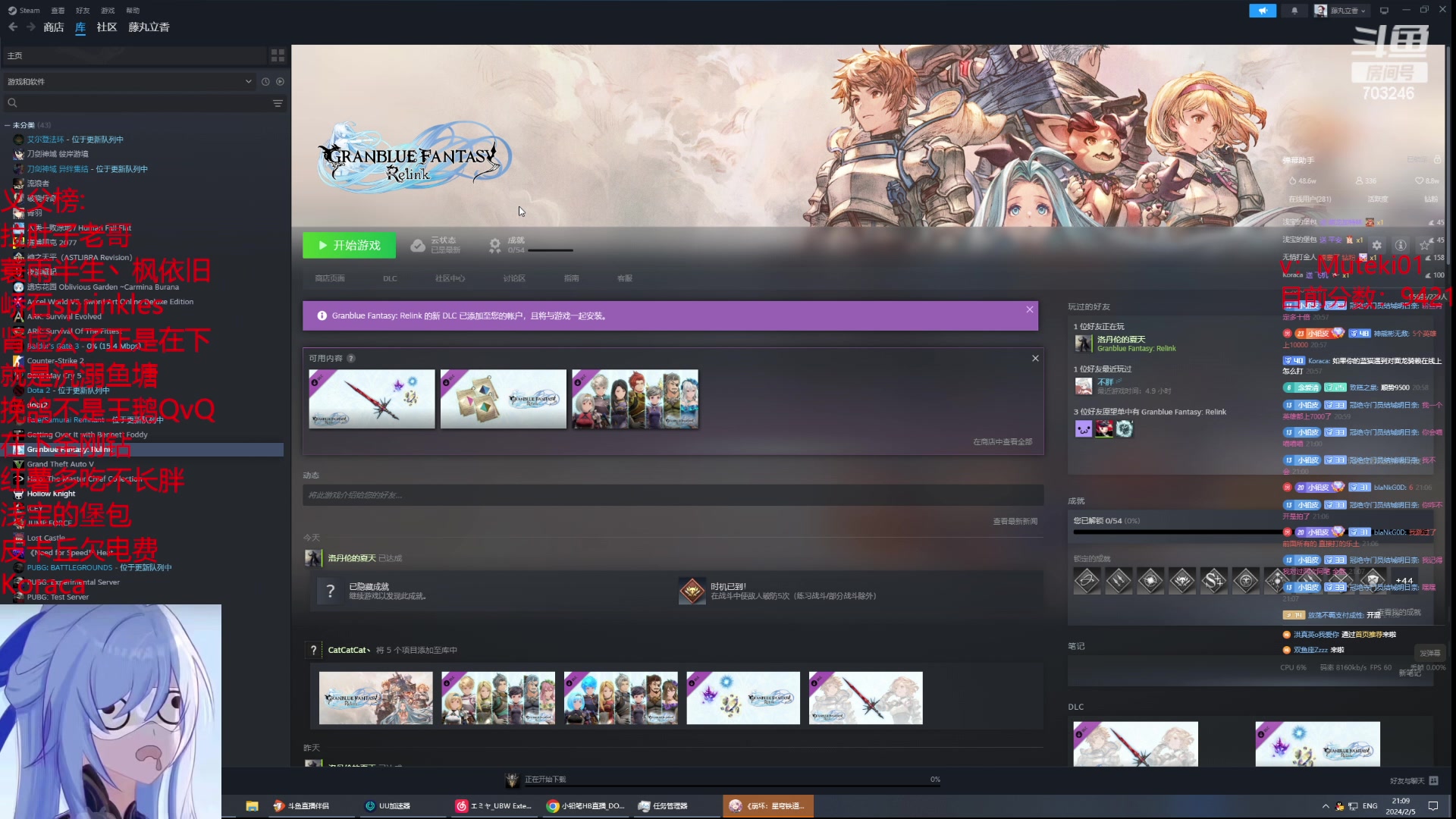Open game settings gear icon
The height and width of the screenshot is (819, 1456).
[x=1377, y=246]
